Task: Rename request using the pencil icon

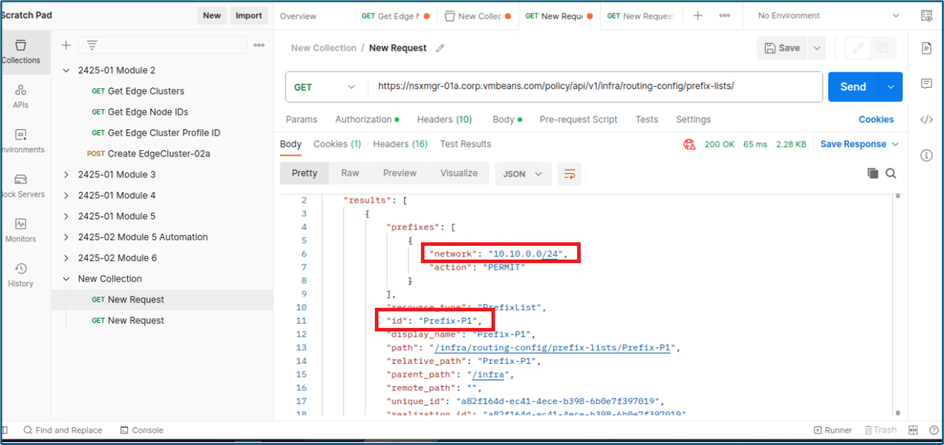Action: pos(441,48)
